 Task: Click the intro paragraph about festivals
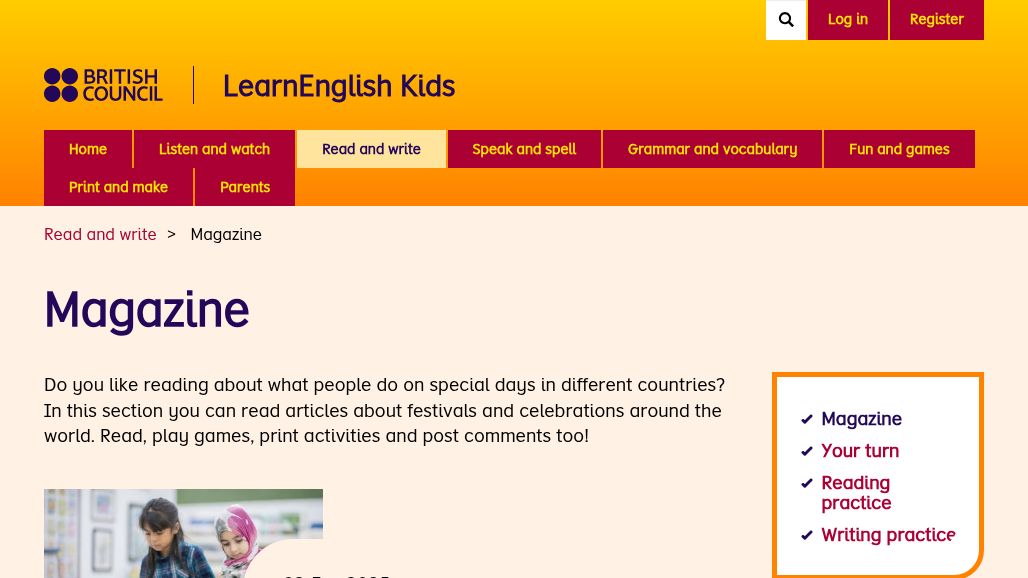coord(384,410)
